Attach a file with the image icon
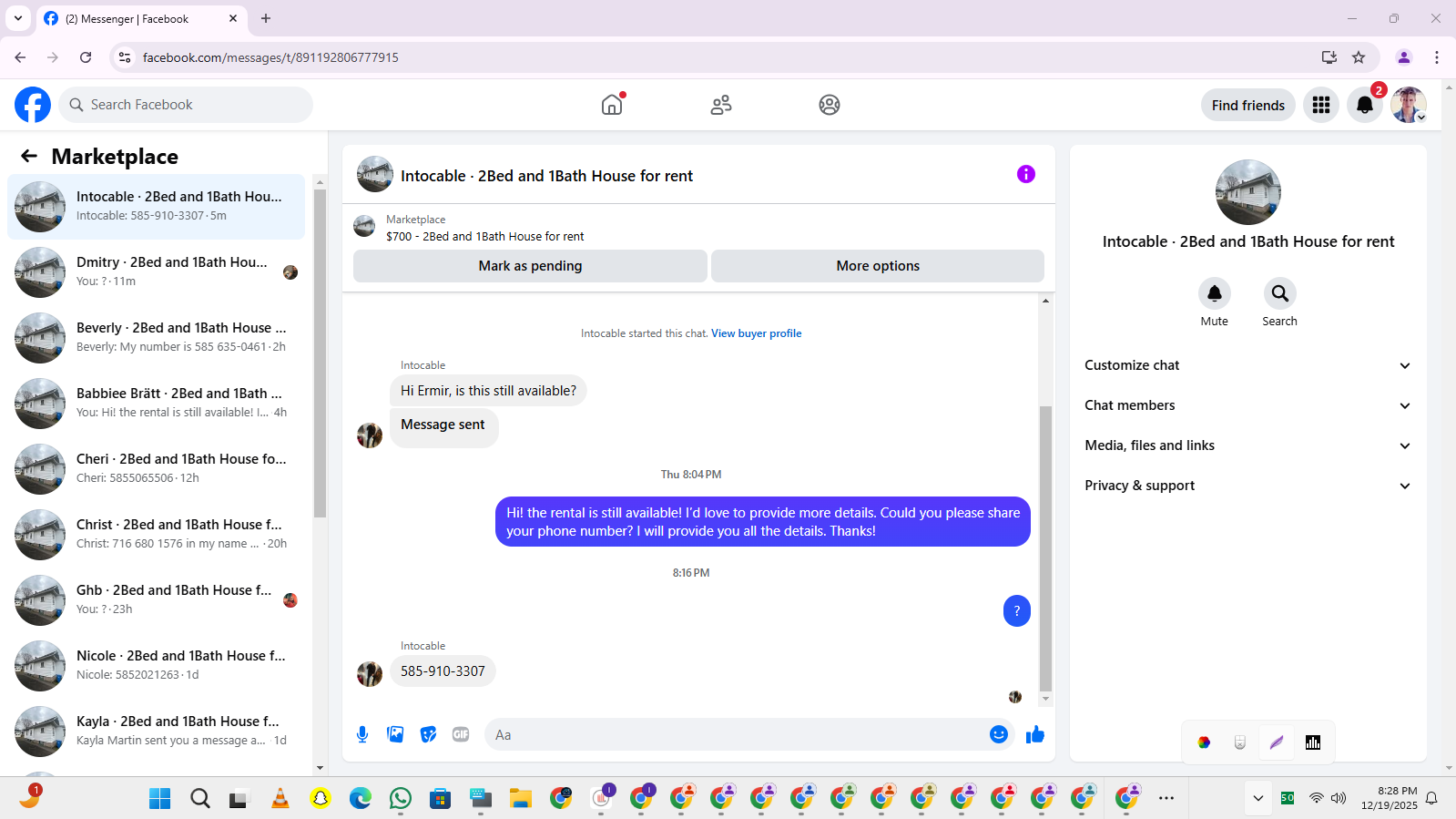The image size is (1456, 819). tap(395, 734)
